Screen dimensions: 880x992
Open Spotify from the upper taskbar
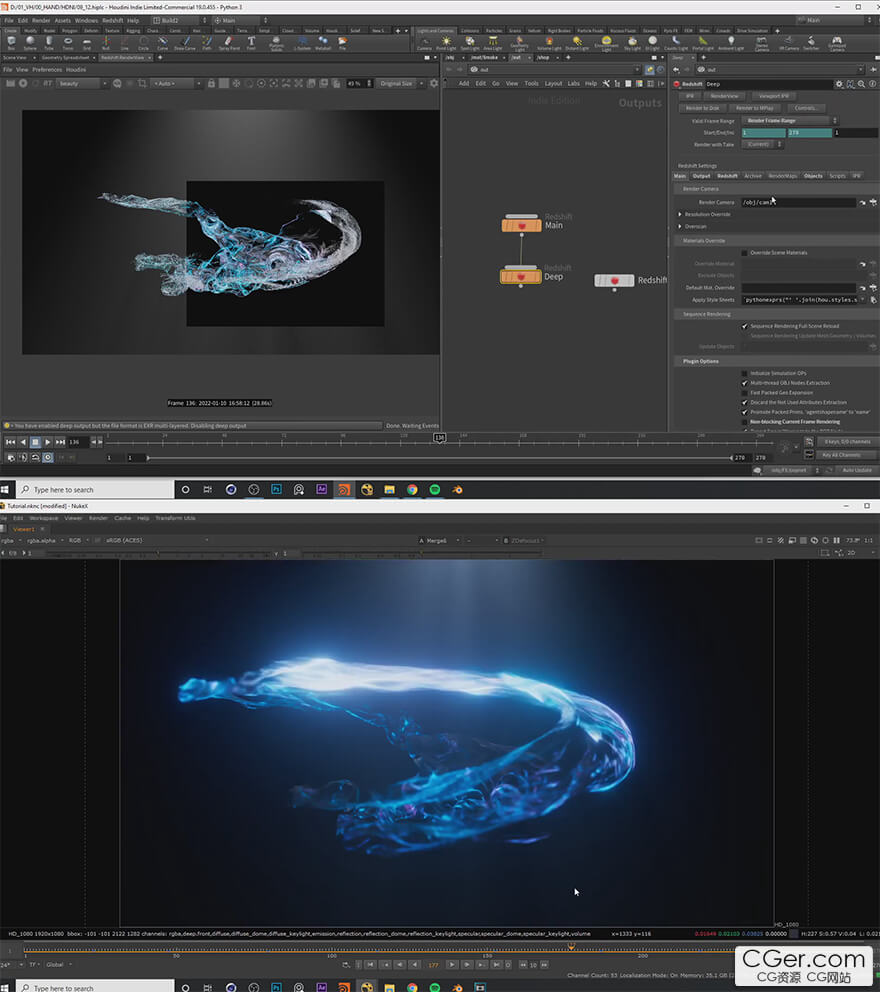(435, 489)
